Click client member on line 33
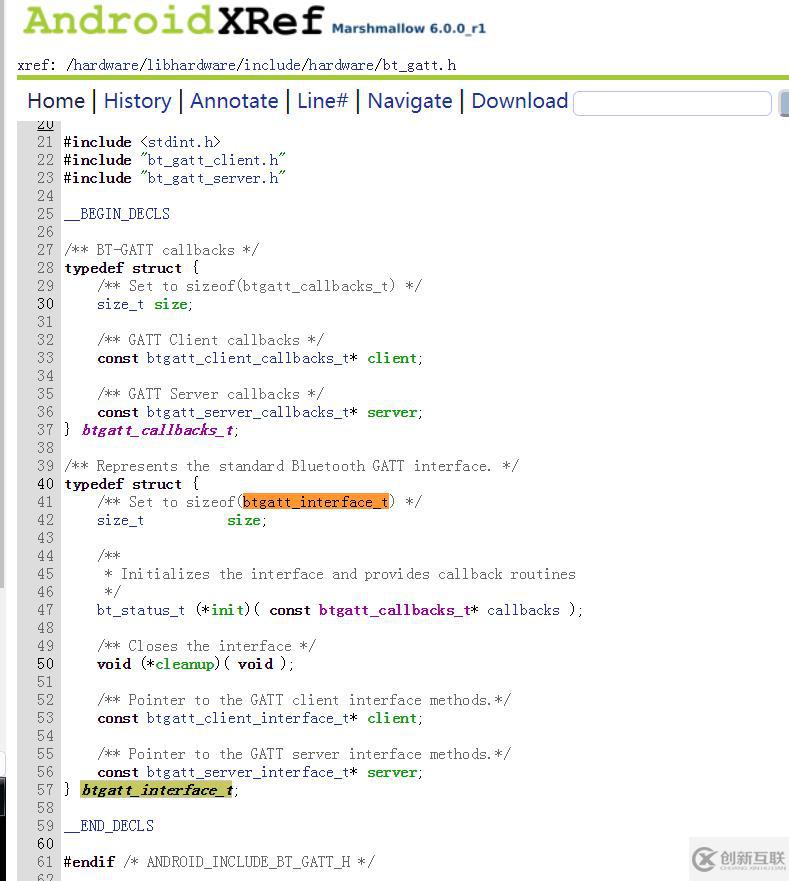 point(392,358)
